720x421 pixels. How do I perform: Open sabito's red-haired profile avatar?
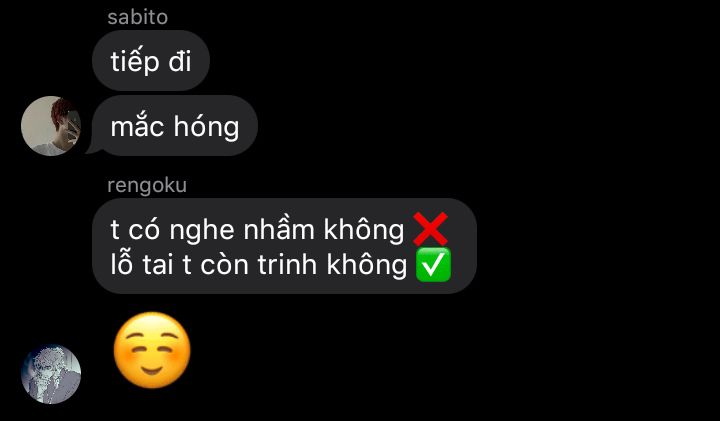coord(51,126)
